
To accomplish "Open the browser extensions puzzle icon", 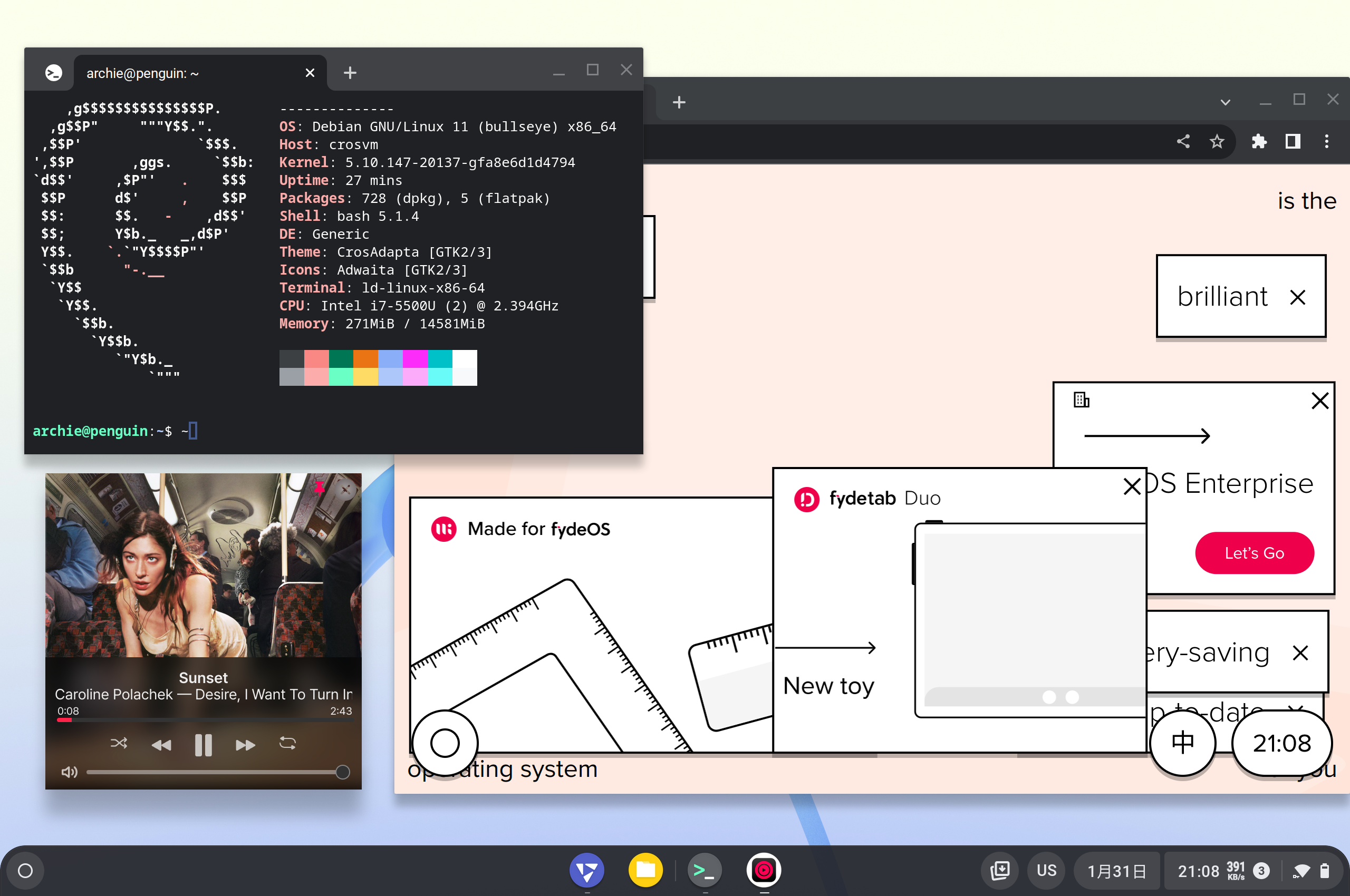I will (1259, 141).
